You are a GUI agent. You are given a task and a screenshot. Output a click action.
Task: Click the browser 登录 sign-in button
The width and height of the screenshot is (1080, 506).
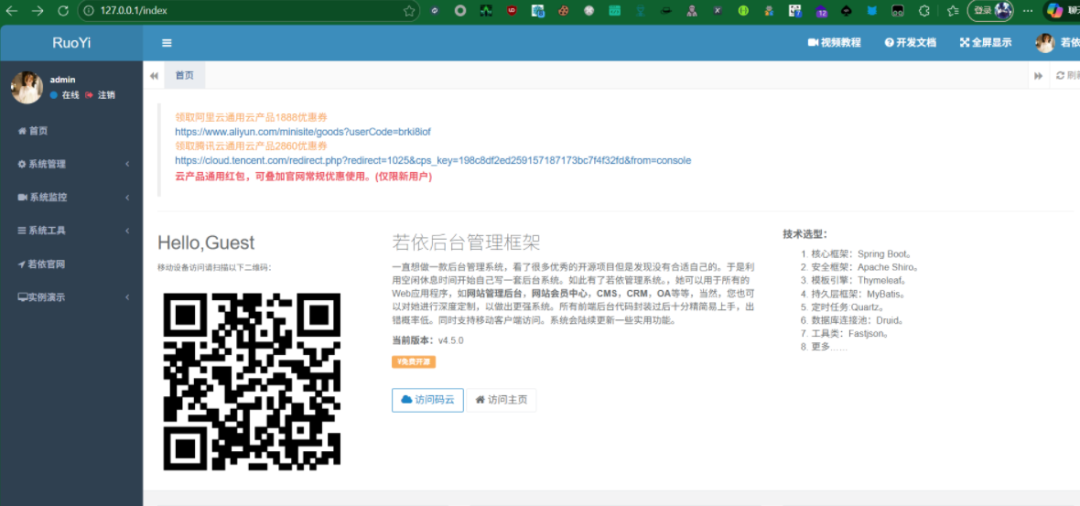tap(990, 11)
